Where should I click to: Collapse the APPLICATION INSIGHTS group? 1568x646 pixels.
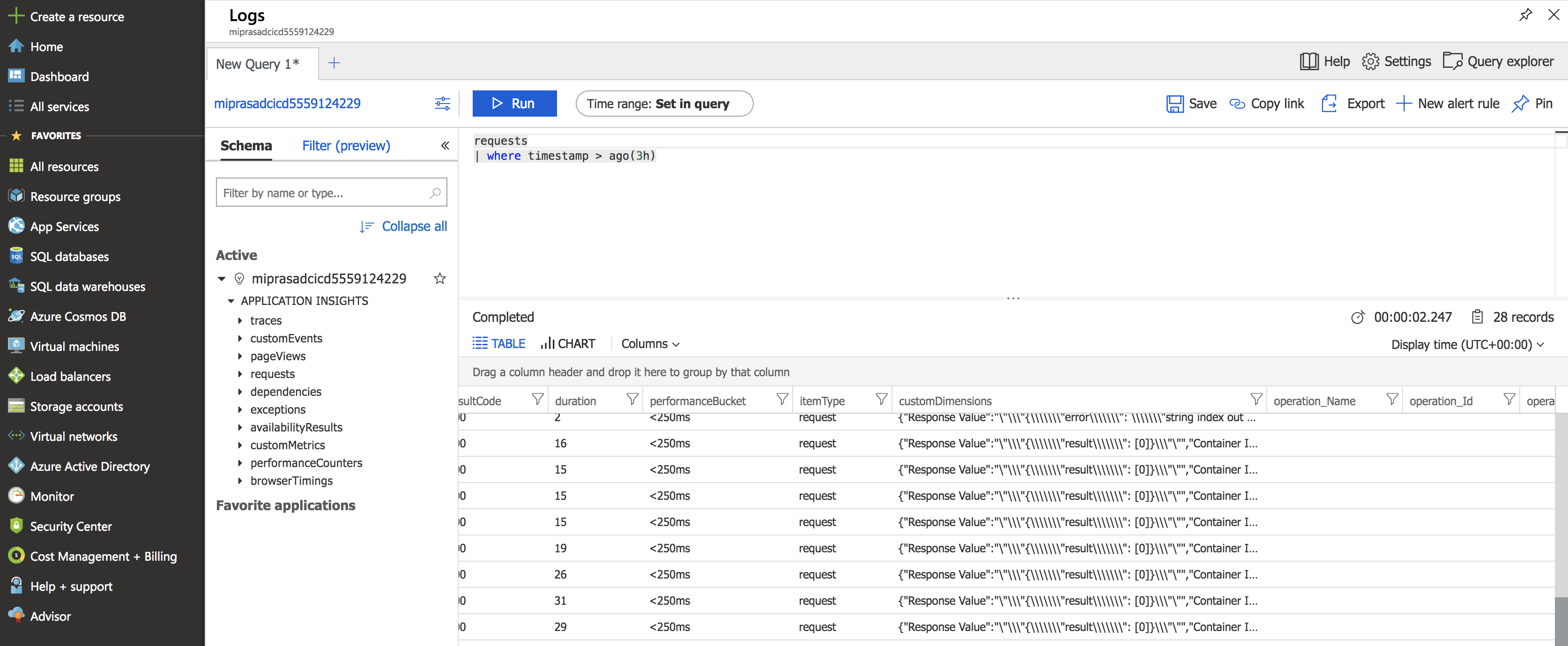(x=230, y=301)
